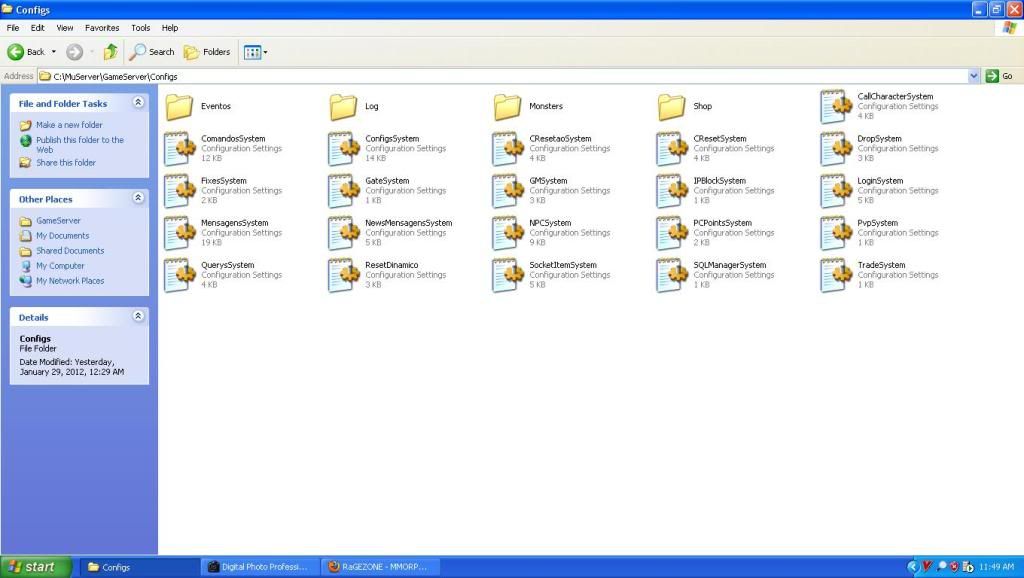The width and height of the screenshot is (1024, 578).
Task: Select the SQLManagerSystem config file
Action: tap(671, 274)
